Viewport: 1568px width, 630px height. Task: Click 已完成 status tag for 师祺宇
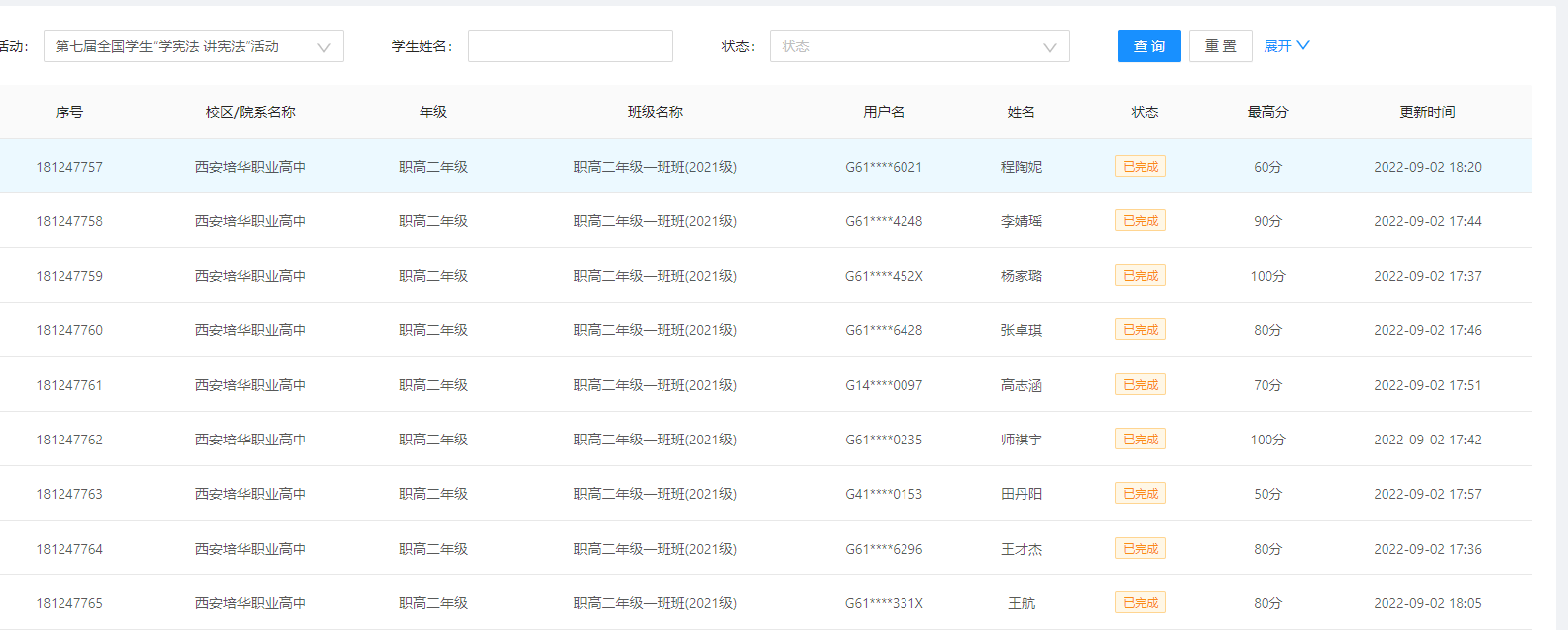click(1140, 440)
